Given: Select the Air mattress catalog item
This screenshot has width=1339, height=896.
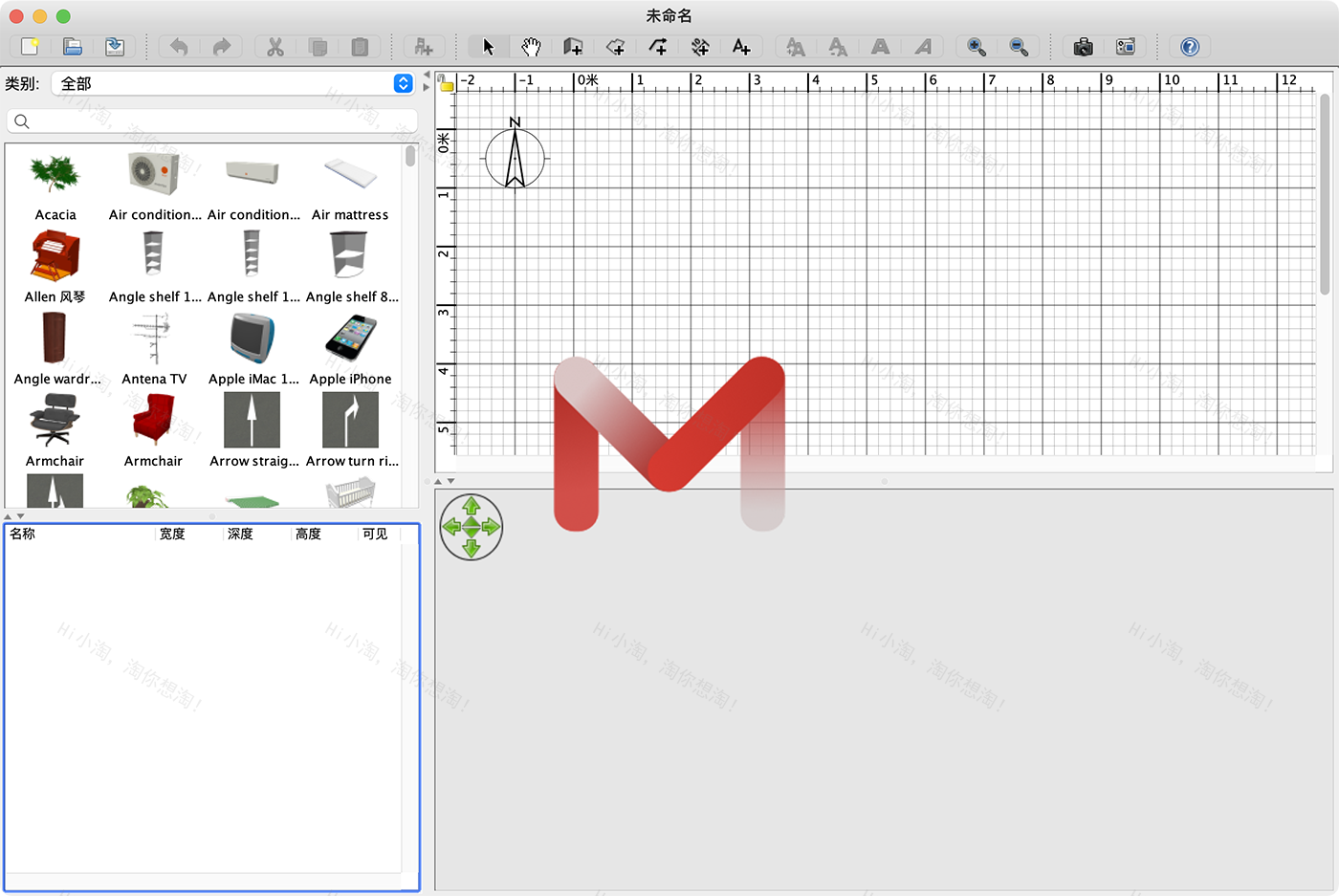Looking at the screenshot, I should click(350, 187).
